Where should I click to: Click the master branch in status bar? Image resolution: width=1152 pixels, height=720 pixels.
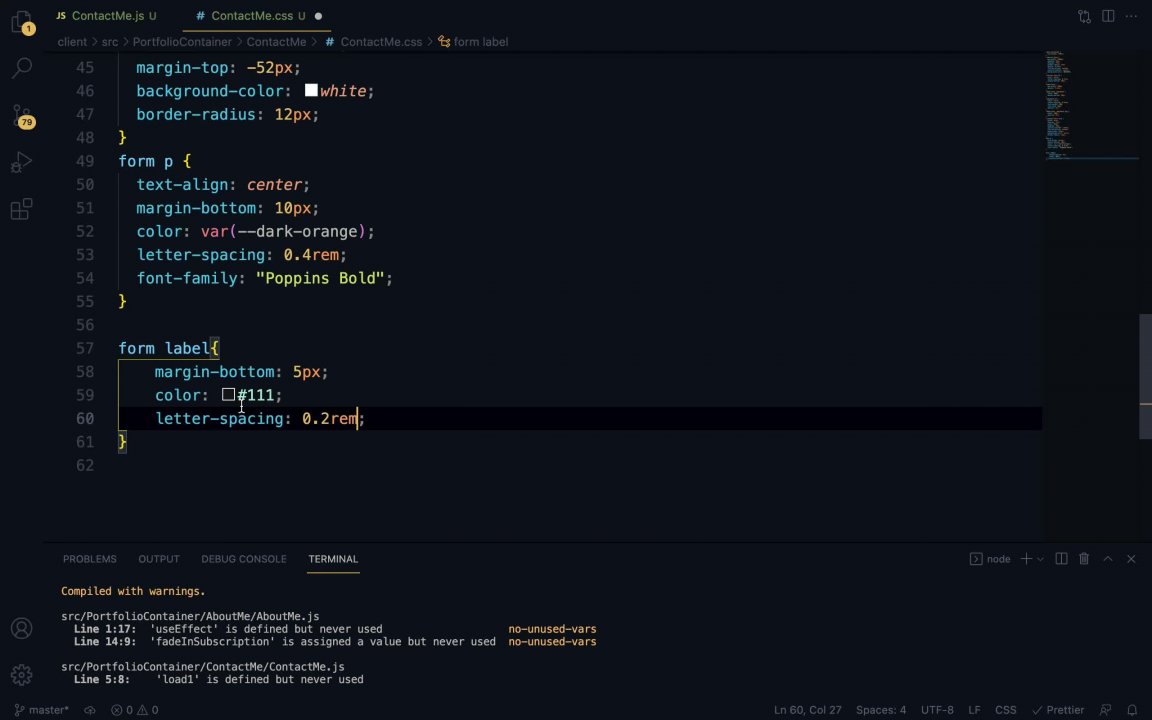[42, 710]
